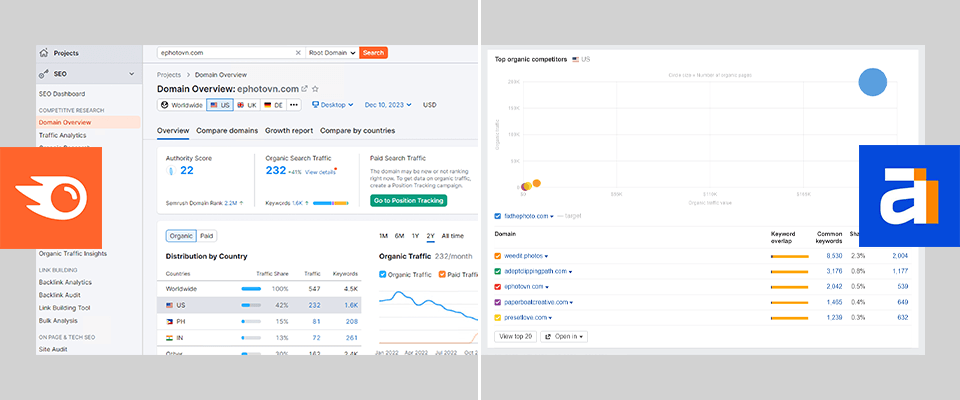Uncheck the weedit.photos checkbox
960x400 pixels.
[498, 256]
